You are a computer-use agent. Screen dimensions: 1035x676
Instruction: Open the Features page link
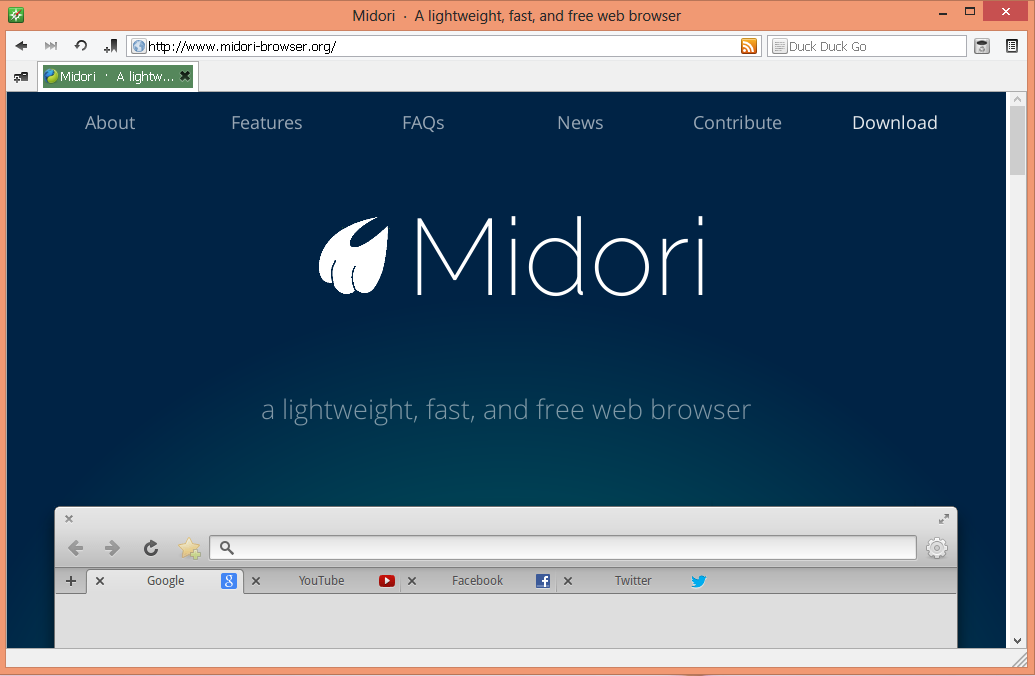(x=267, y=123)
